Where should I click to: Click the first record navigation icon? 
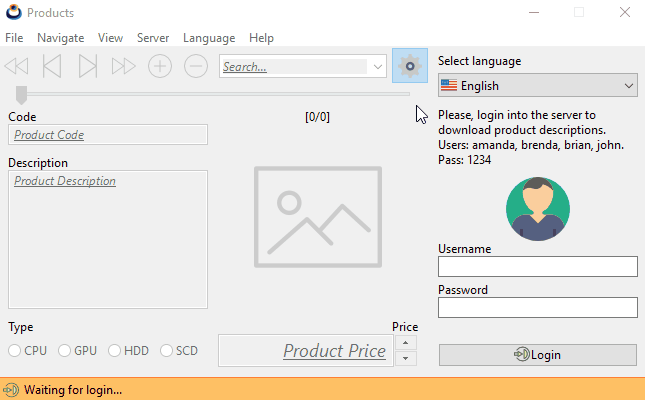tap(16, 67)
